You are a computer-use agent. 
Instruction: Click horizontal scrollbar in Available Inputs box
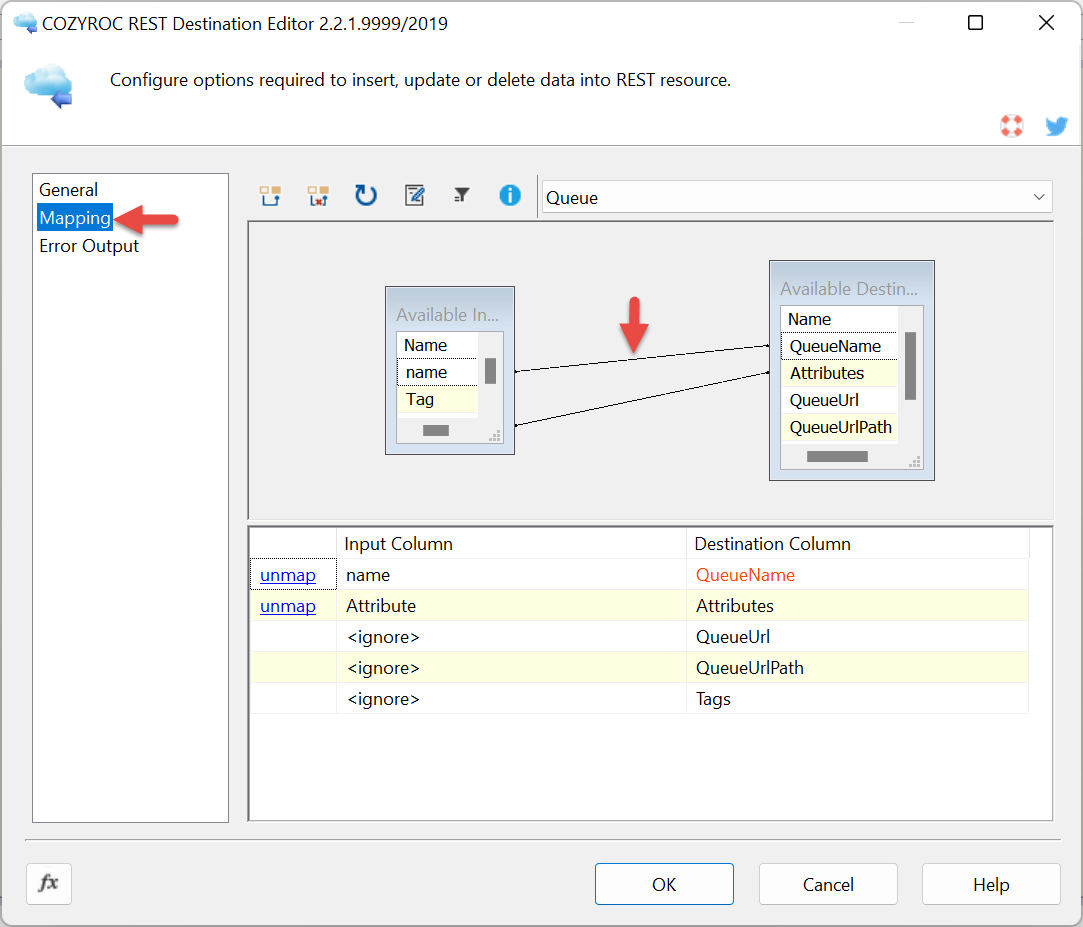pyautogui.click(x=436, y=431)
